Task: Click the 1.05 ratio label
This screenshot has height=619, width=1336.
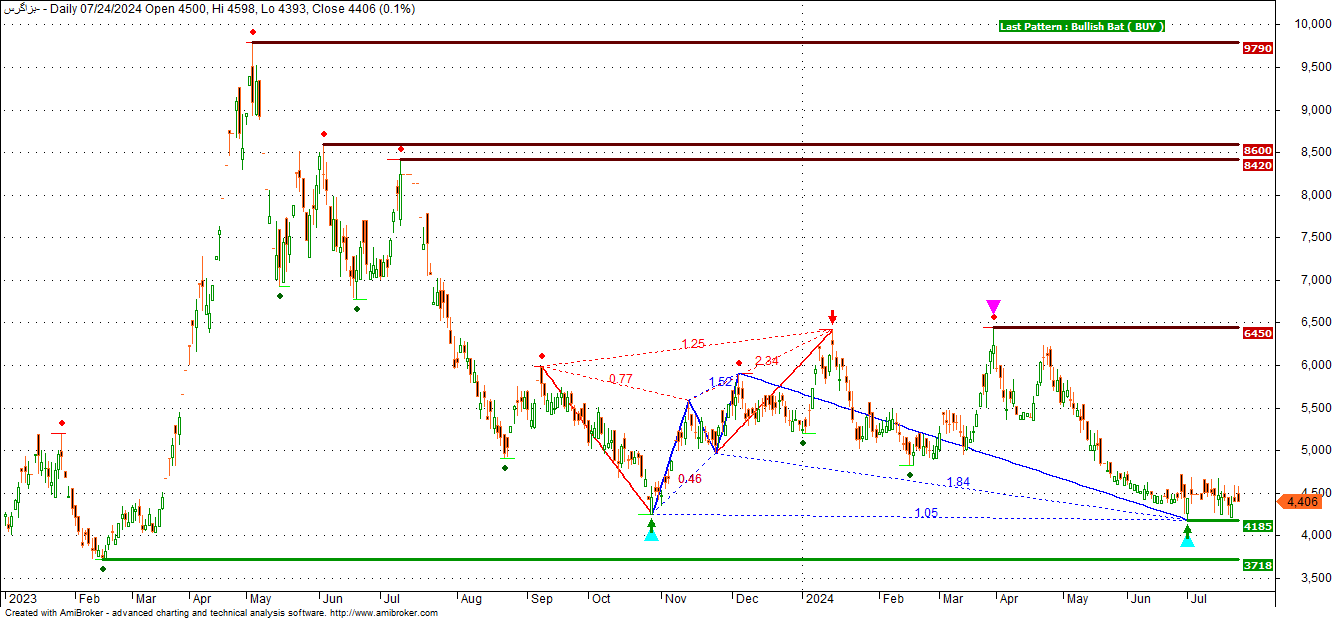Action: coord(926,513)
